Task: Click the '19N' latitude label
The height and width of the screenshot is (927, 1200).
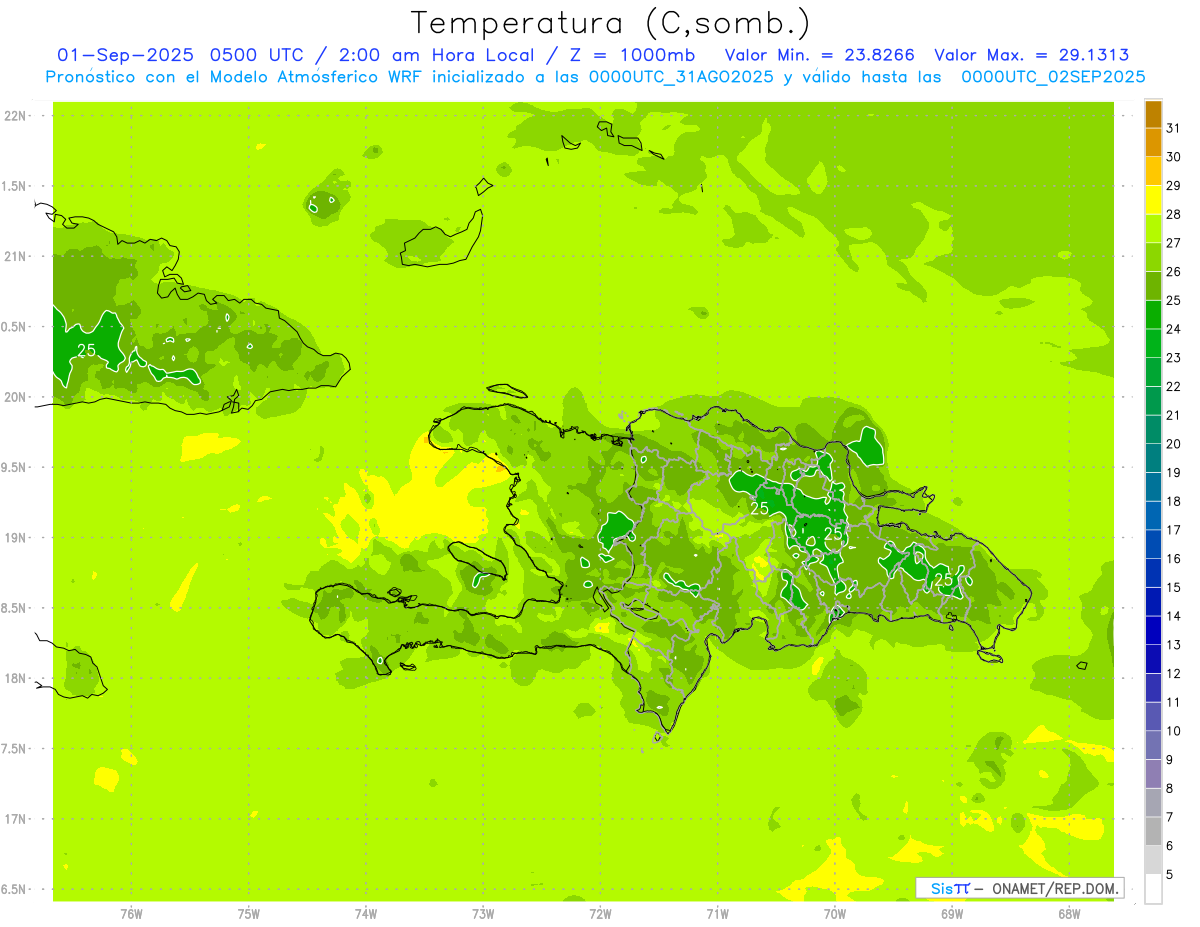Action: (15, 538)
